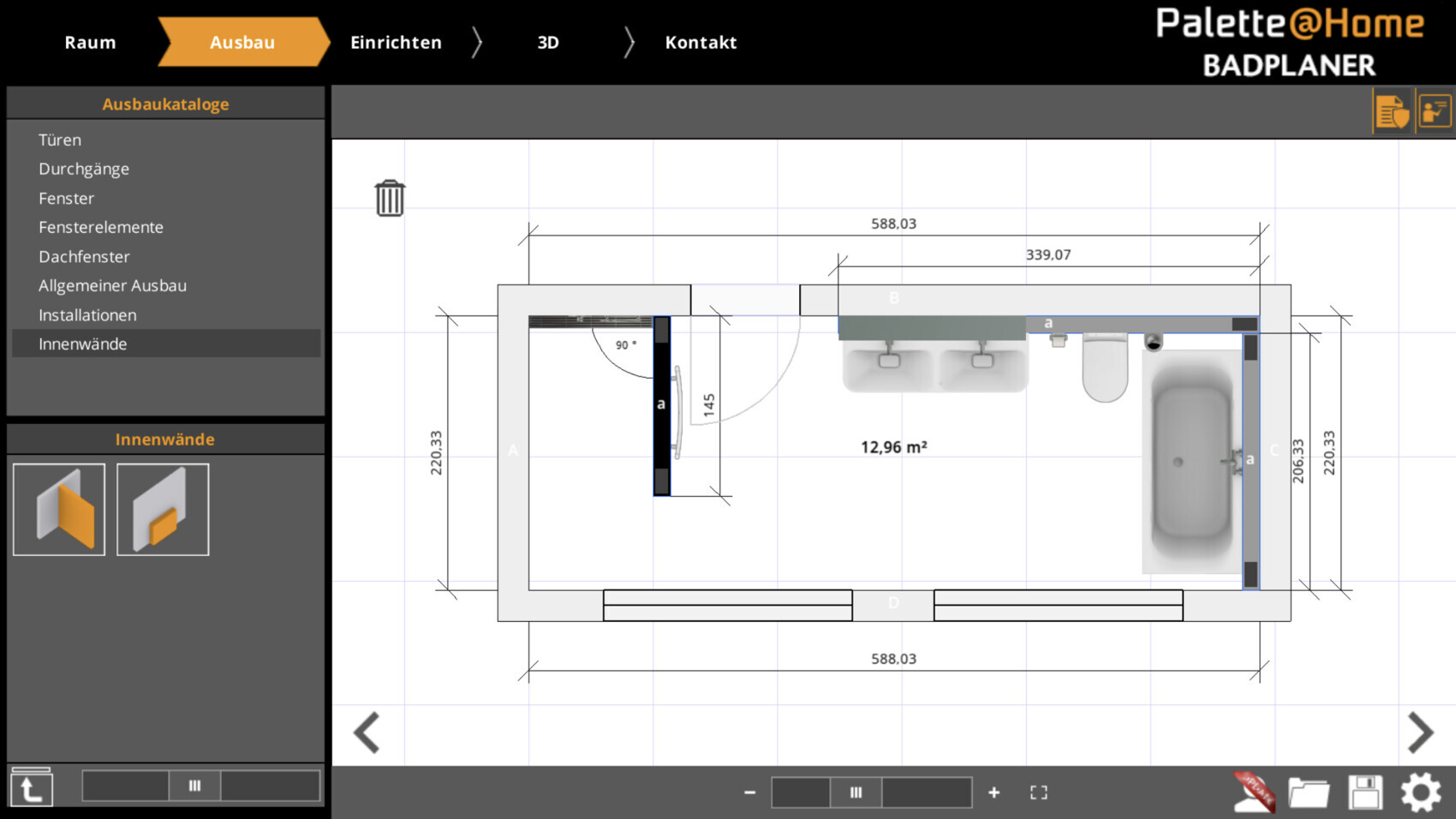Click the user icon with red ribbon
Image resolution: width=1456 pixels, height=819 pixels.
pos(1254,792)
